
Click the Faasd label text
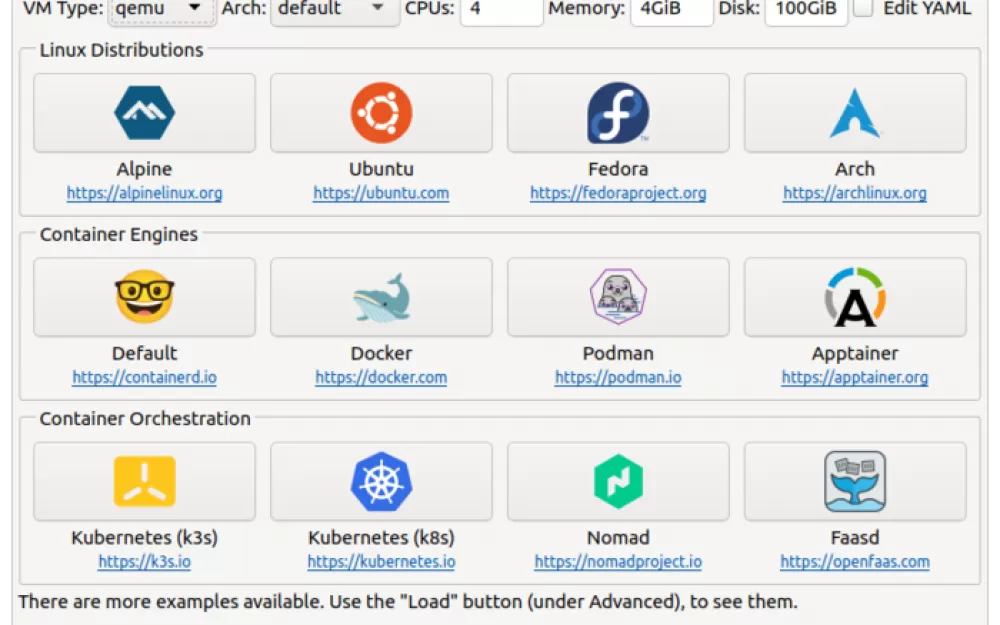tap(855, 537)
